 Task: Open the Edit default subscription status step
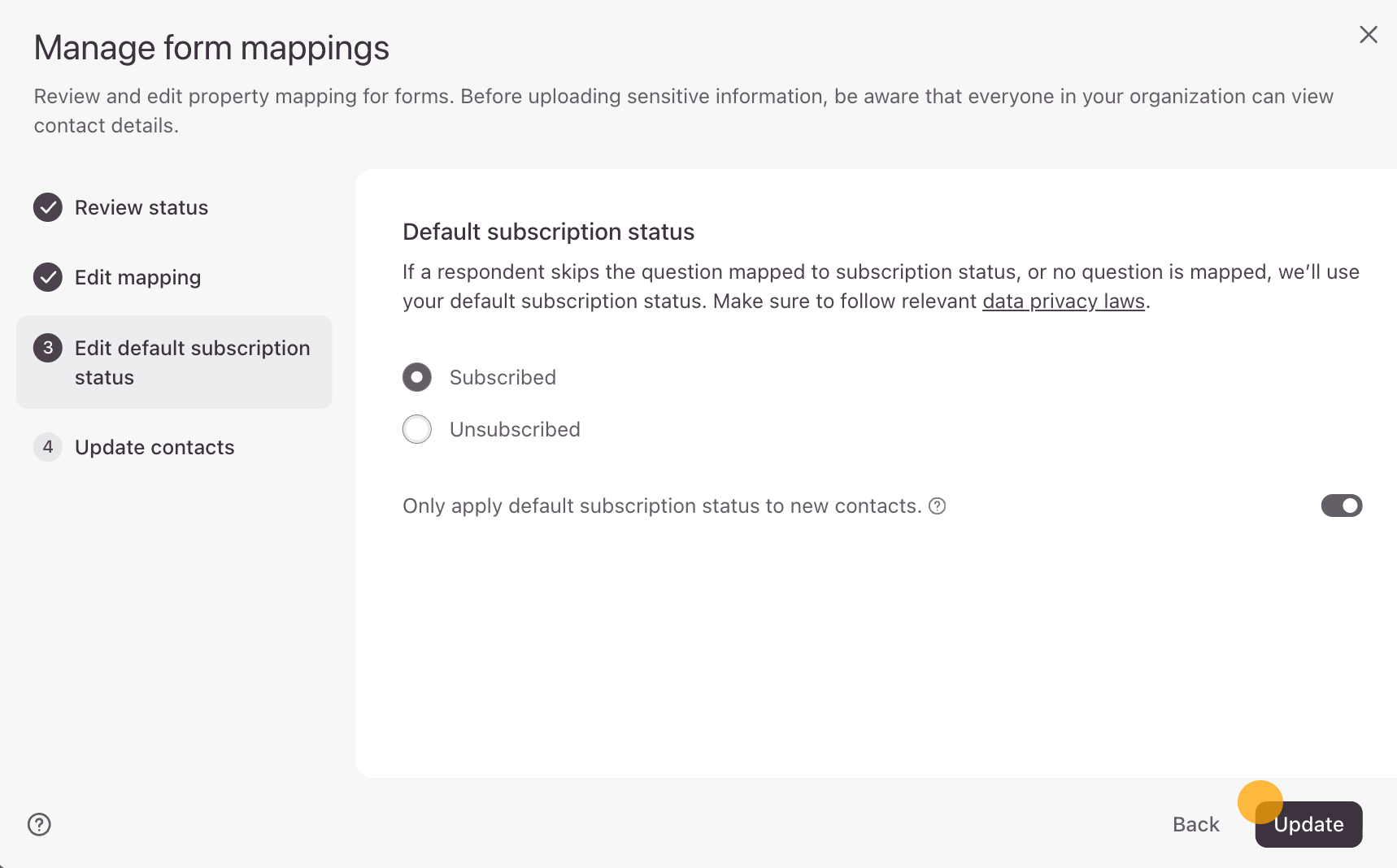tap(192, 362)
